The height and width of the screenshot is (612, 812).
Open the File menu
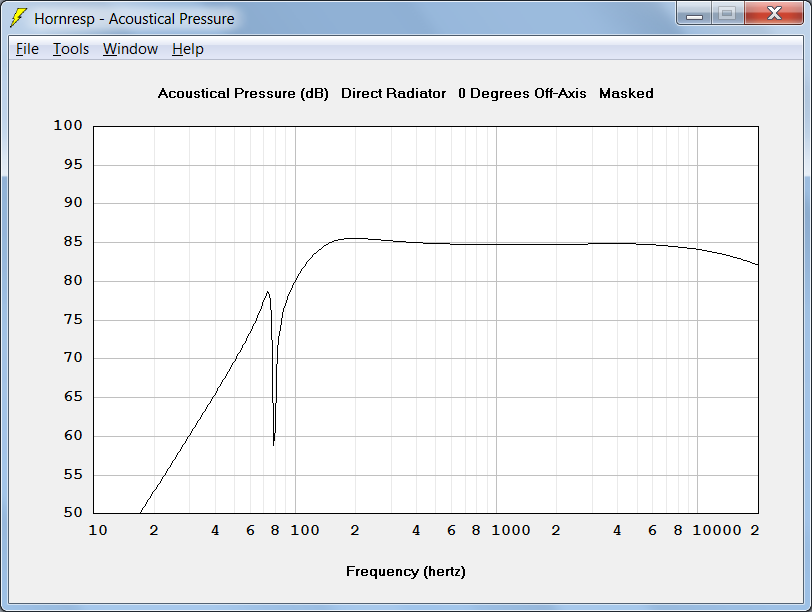pos(27,49)
